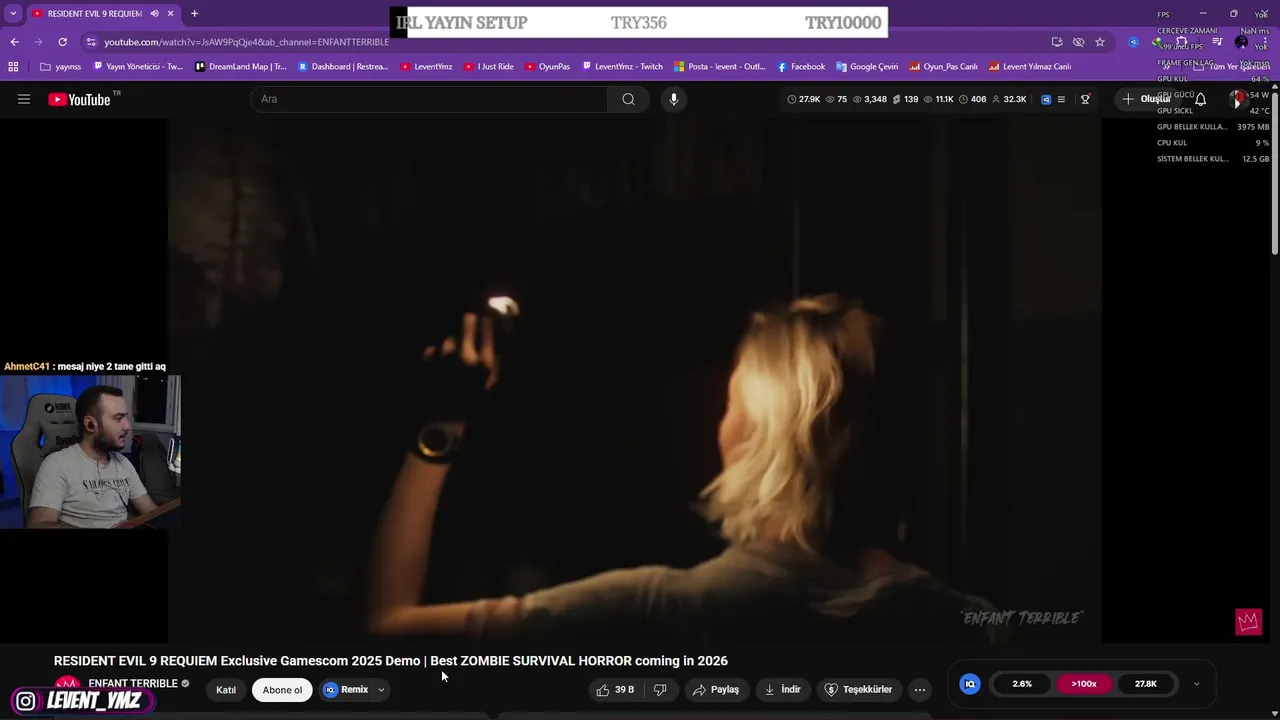
Task: Open the DreamLand Map bookmark
Action: (240, 67)
